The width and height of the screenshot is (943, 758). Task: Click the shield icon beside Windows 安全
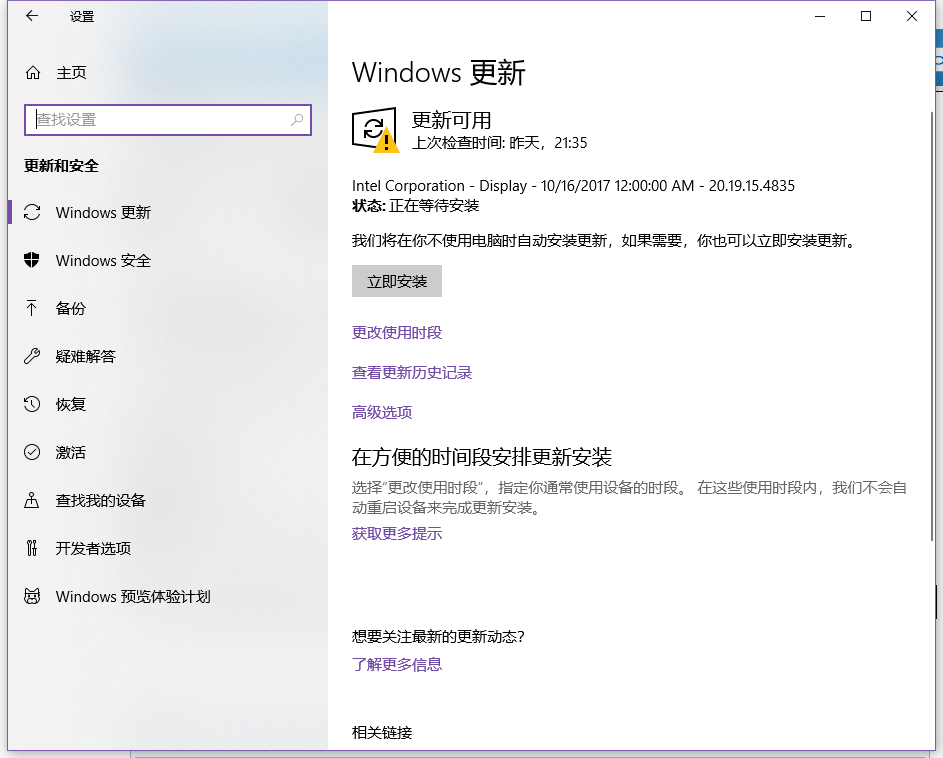(x=32, y=260)
